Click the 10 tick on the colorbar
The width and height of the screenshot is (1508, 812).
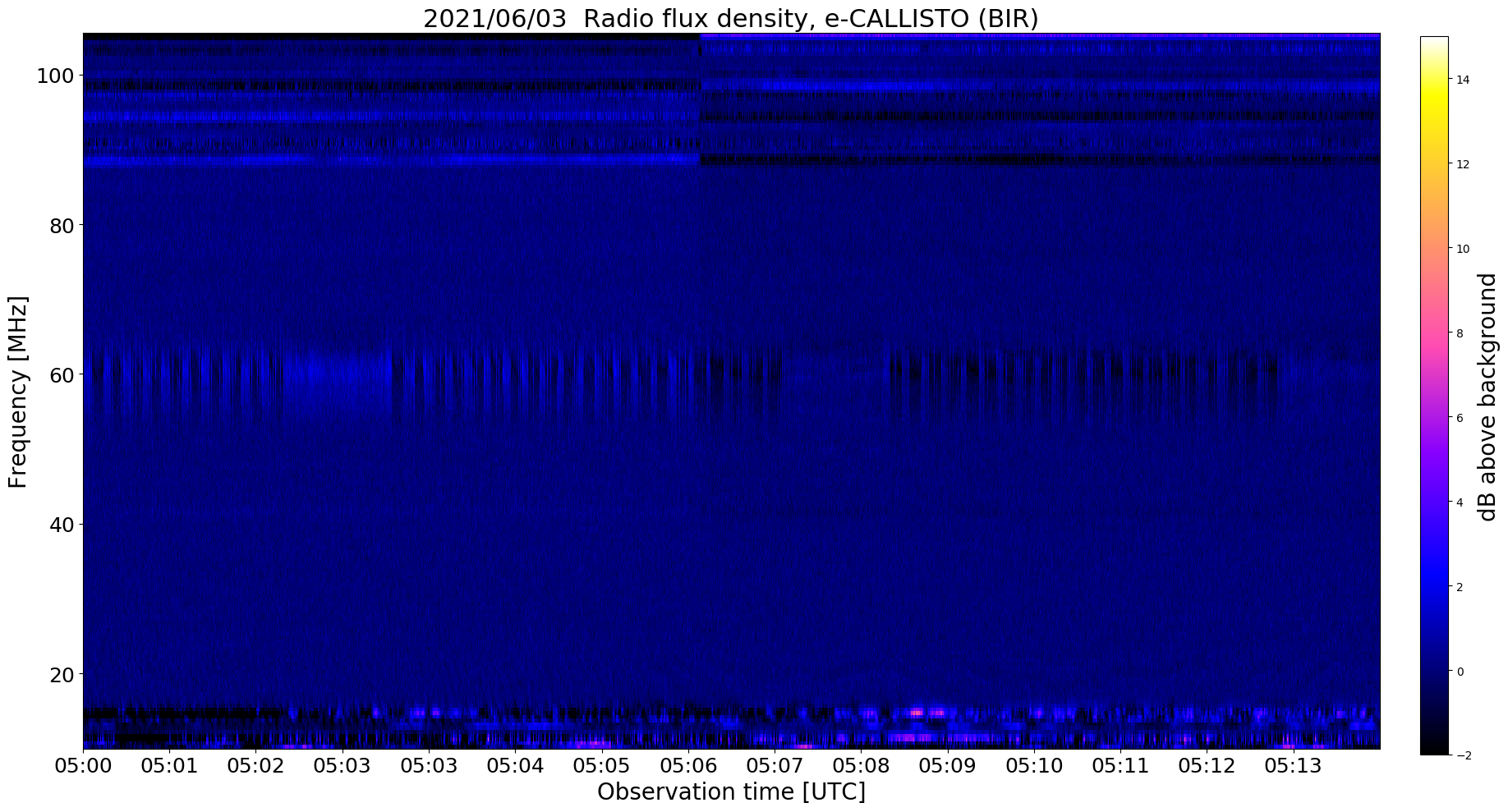pos(1462,249)
